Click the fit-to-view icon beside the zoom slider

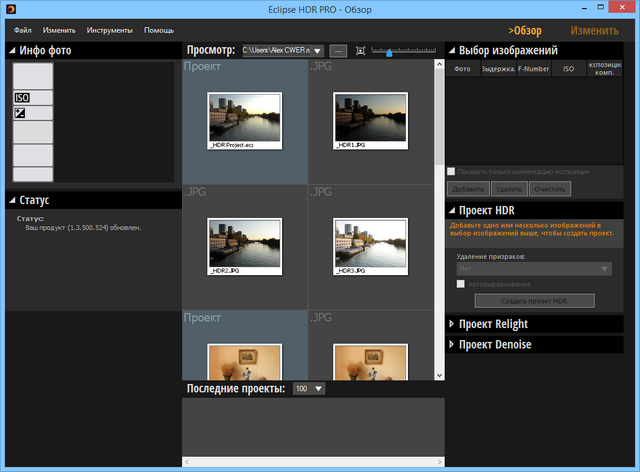(x=360, y=50)
